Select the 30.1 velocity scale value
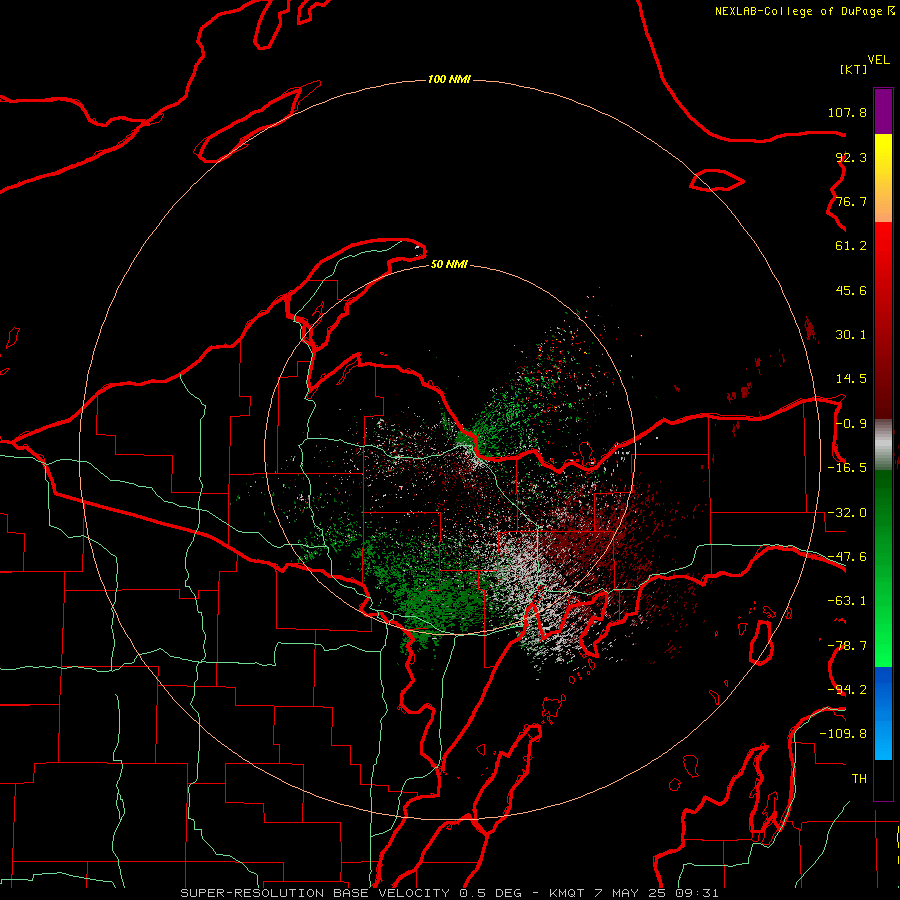900x900 pixels. tap(851, 335)
